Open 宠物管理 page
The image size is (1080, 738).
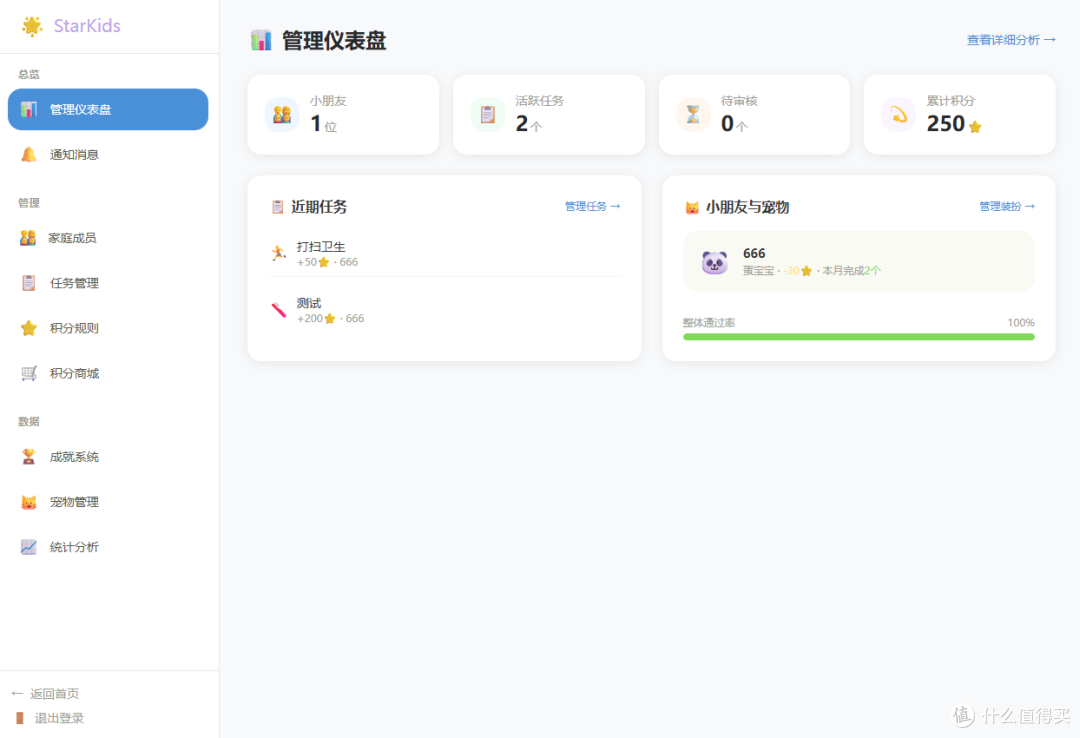point(108,502)
